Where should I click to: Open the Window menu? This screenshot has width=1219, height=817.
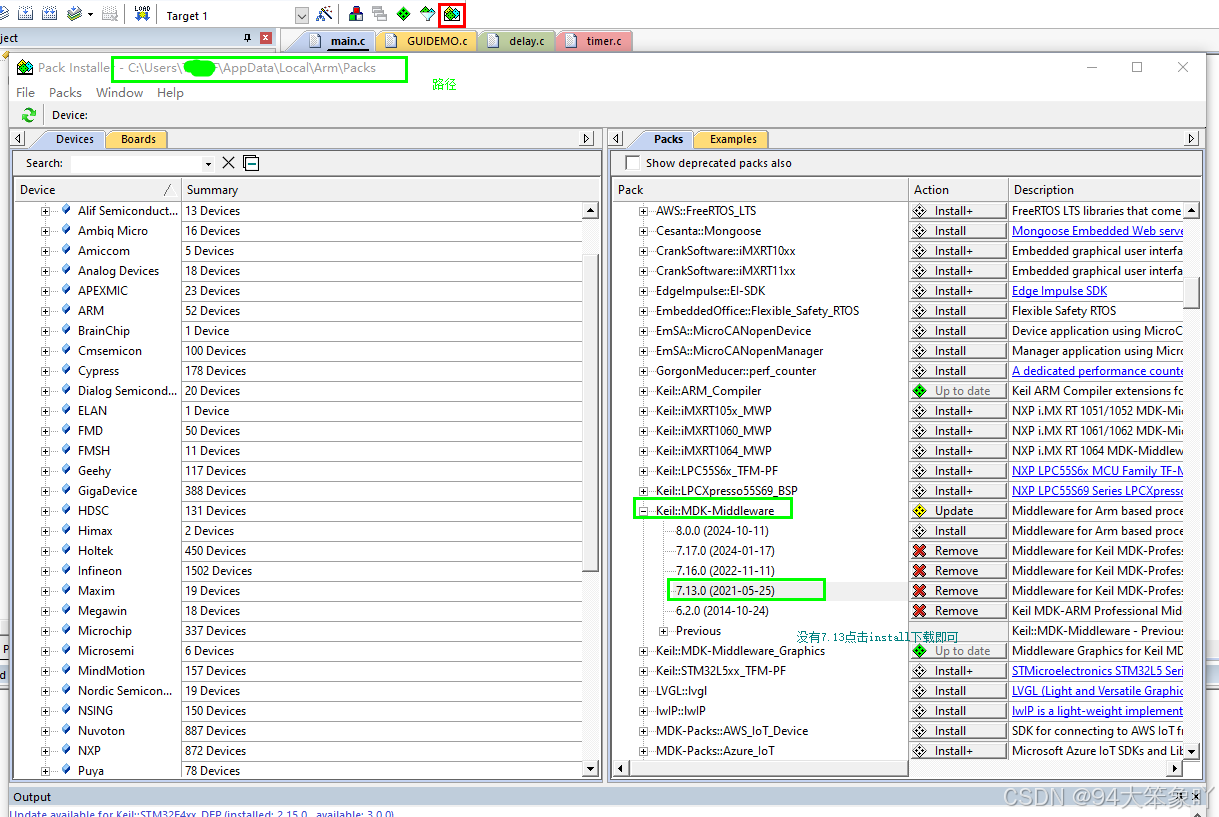pyautogui.click(x=120, y=92)
